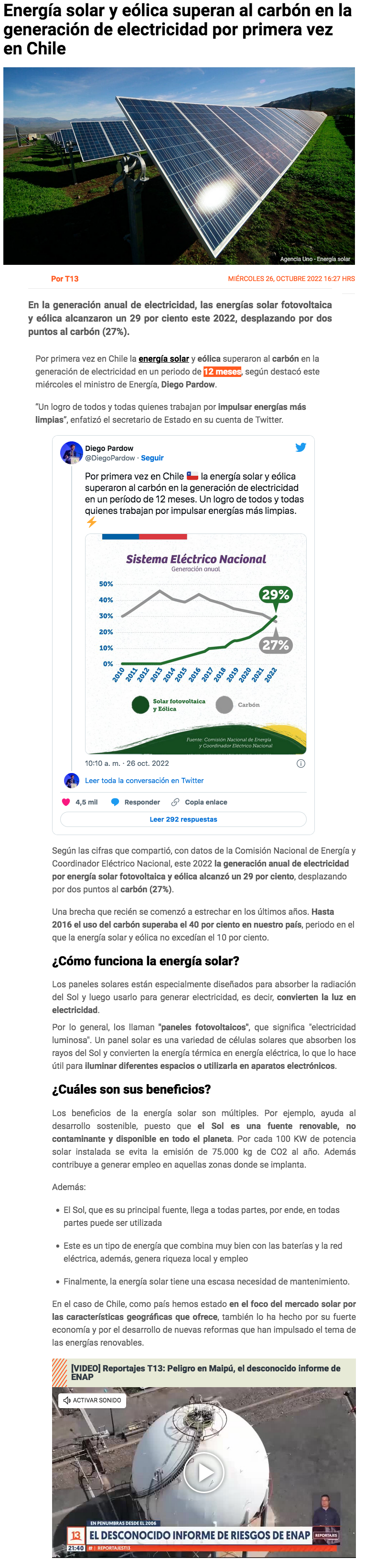This screenshot has height=1568, width=365.
Task: Open the @DiegoPardow handle link
Action: [110, 458]
